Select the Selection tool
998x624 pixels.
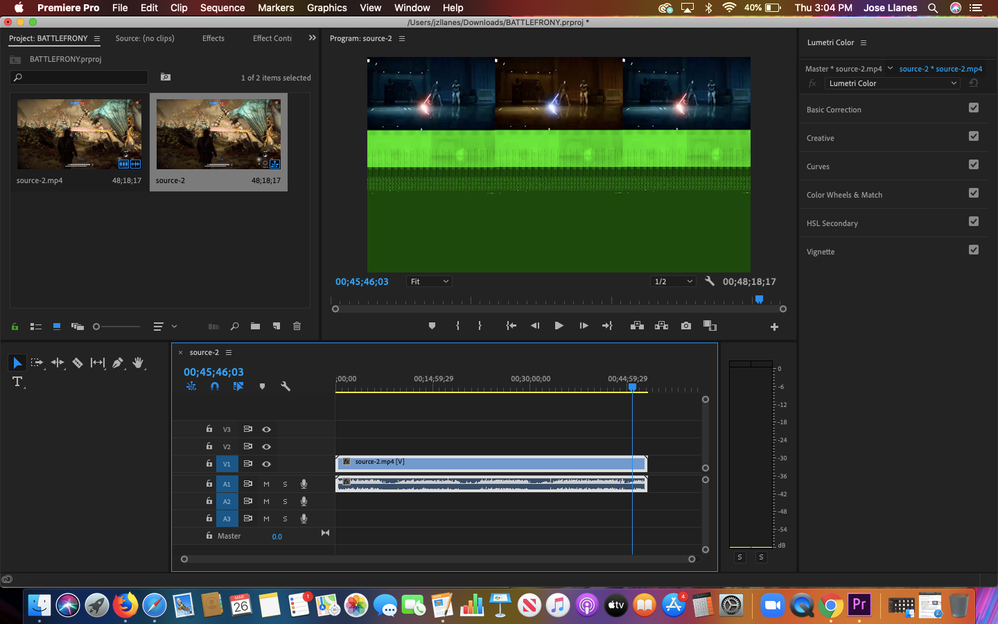[17, 362]
